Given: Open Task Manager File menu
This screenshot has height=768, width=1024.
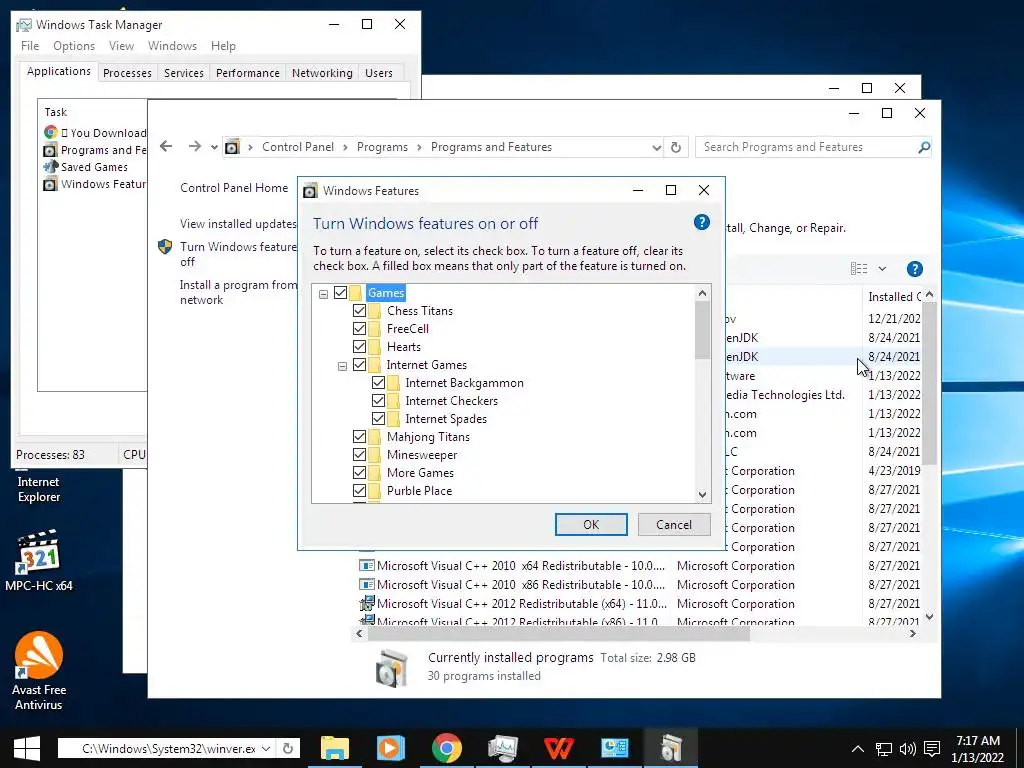Looking at the screenshot, I should pos(30,46).
